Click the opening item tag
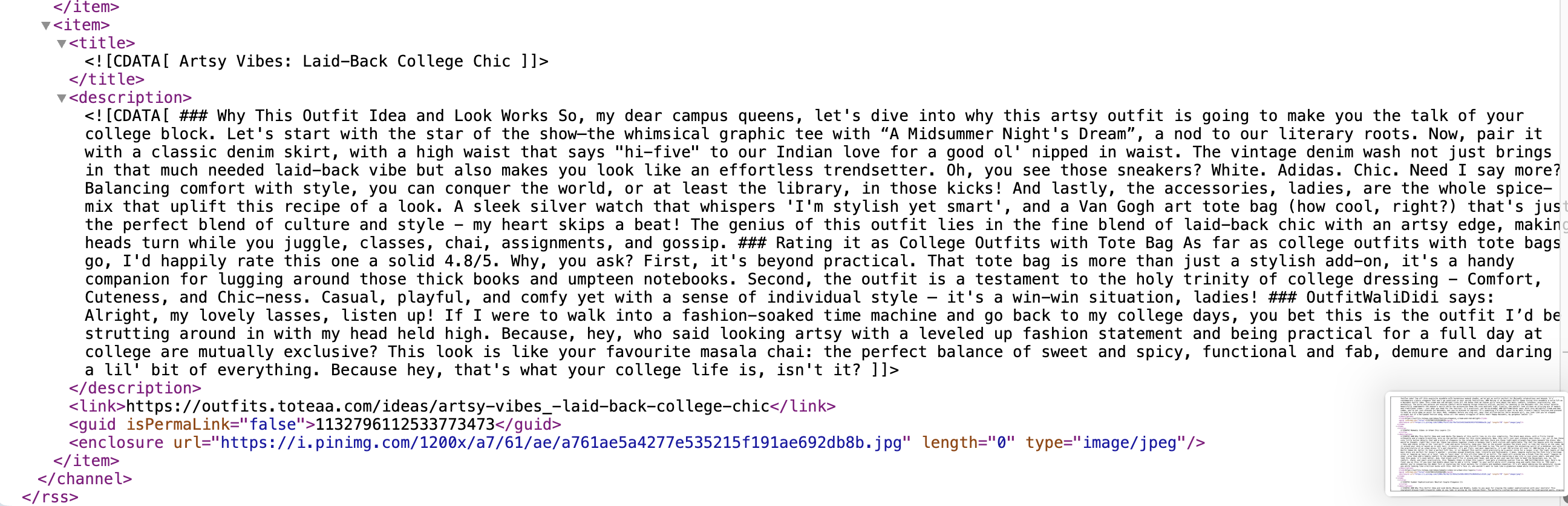Image resolution: width=1568 pixels, height=506 pixels. [82, 25]
